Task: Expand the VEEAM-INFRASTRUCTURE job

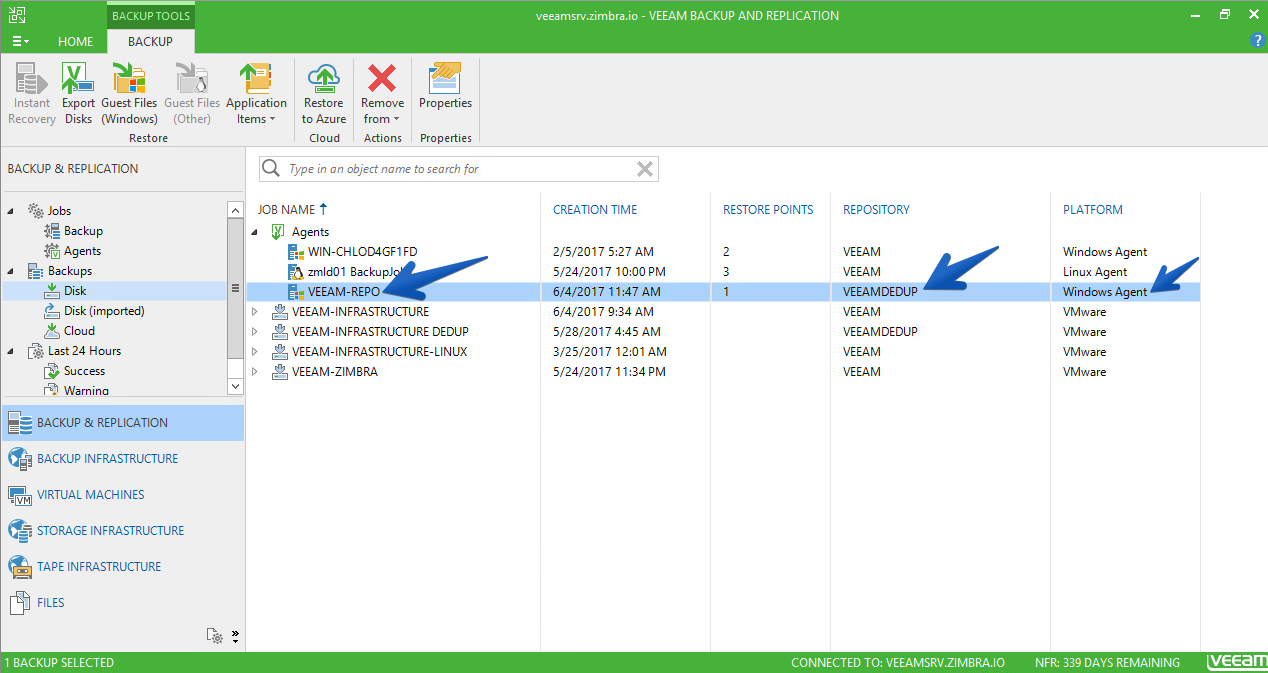Action: click(x=254, y=312)
